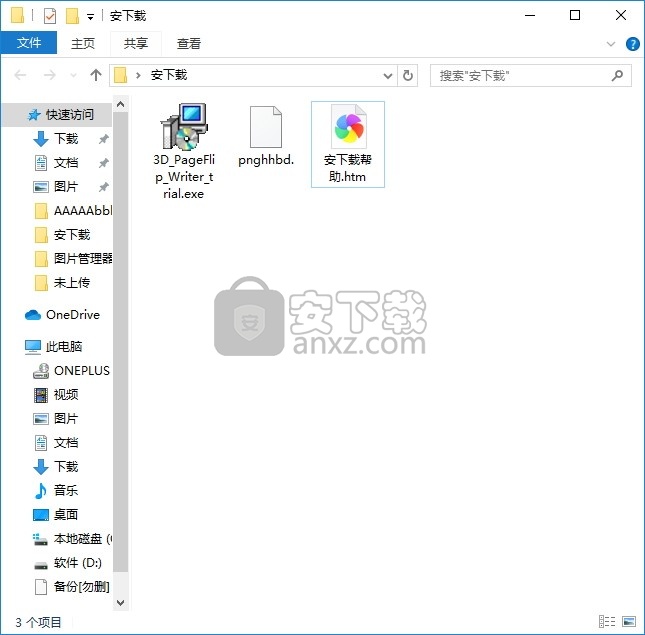Open the 文件 menu

[29, 43]
